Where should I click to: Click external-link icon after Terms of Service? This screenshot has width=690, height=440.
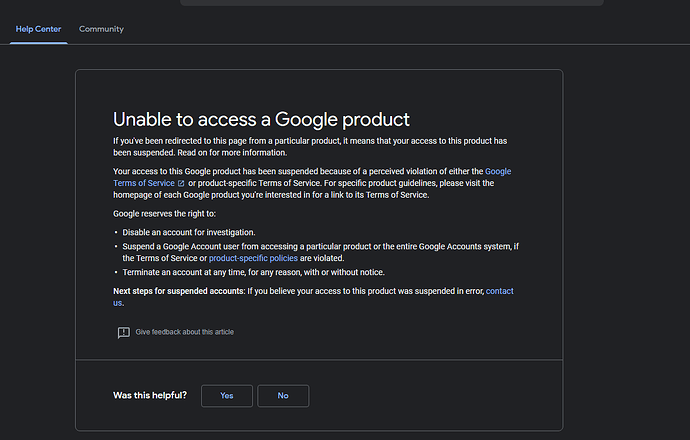[181, 183]
